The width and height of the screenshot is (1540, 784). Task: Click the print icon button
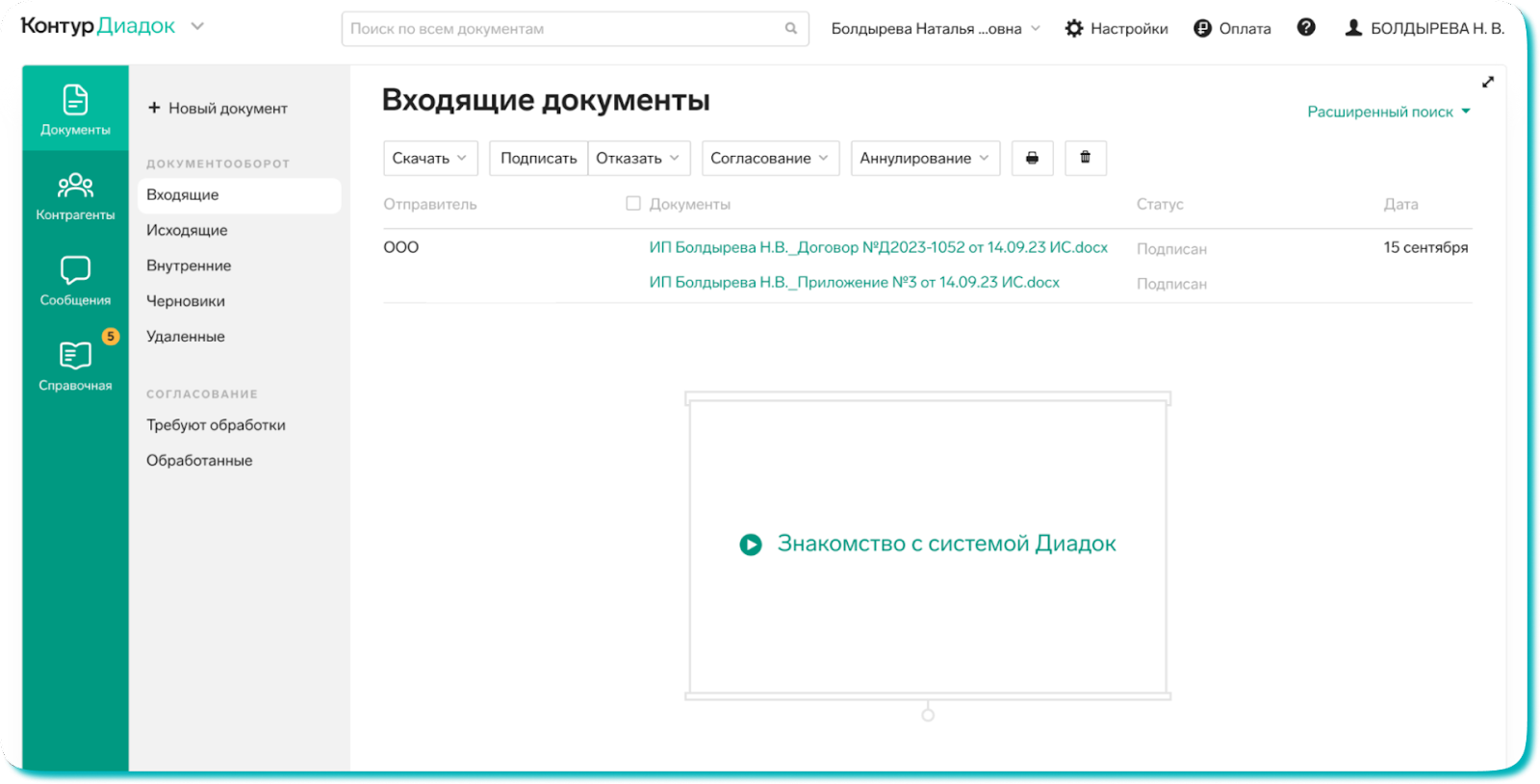pos(1032,158)
